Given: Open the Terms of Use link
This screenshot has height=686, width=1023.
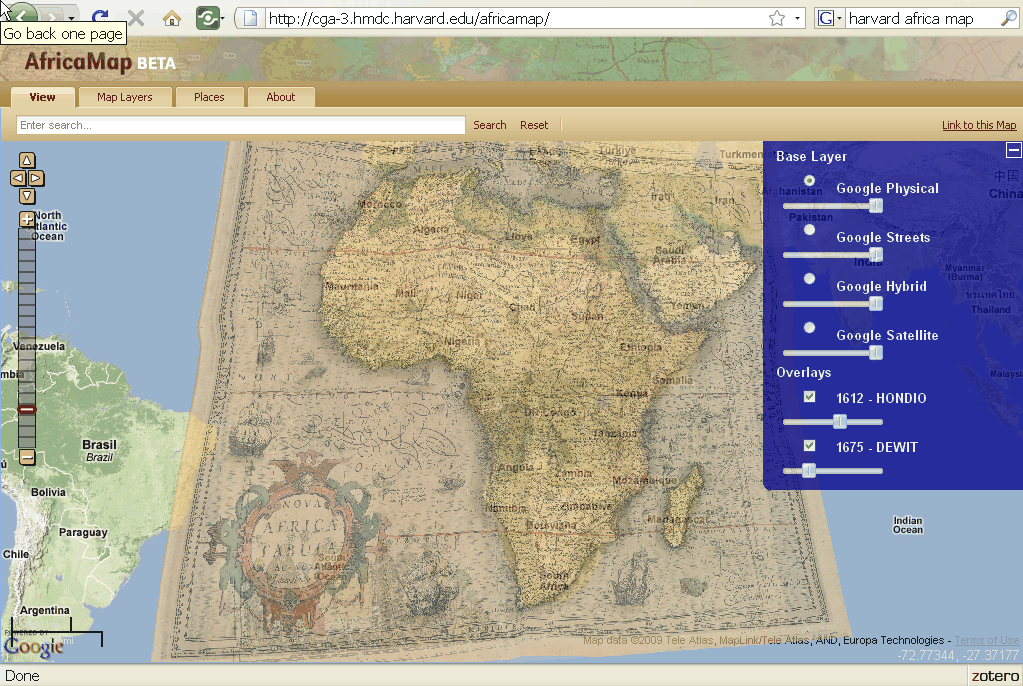Looking at the screenshot, I should pos(986,640).
